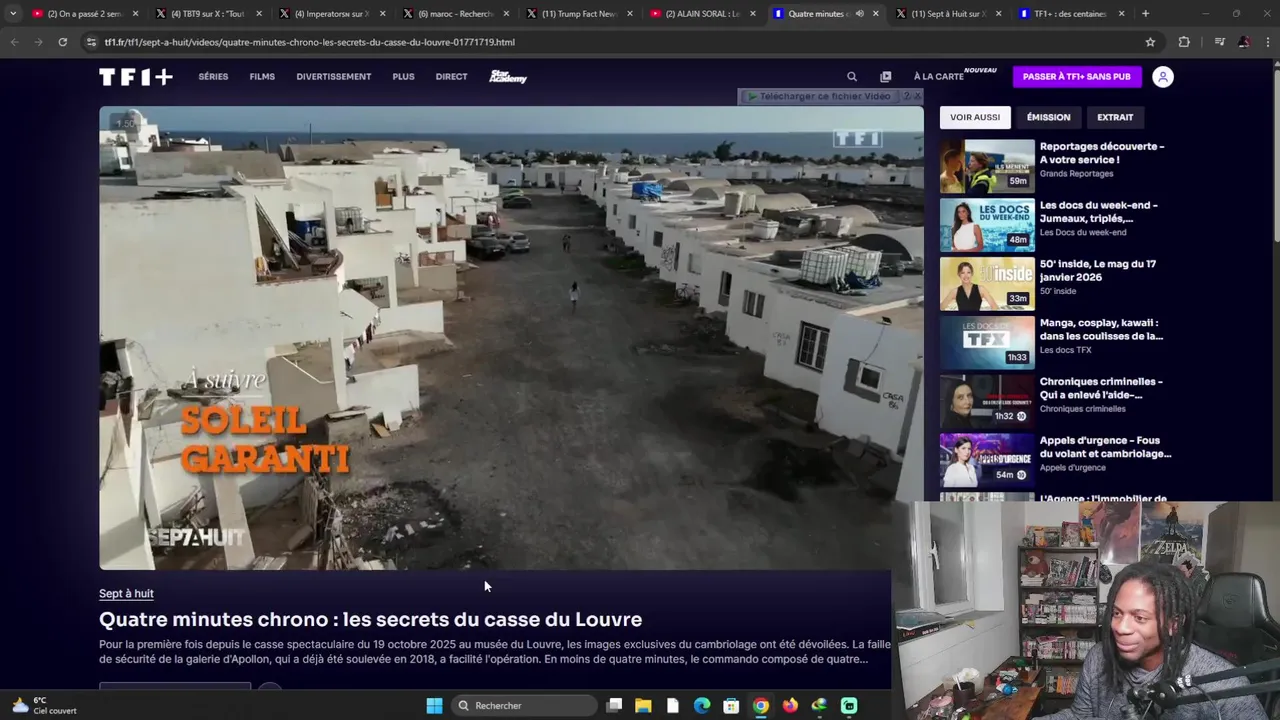Switch to the 'Trump Fact News' tab

[x=579, y=14]
